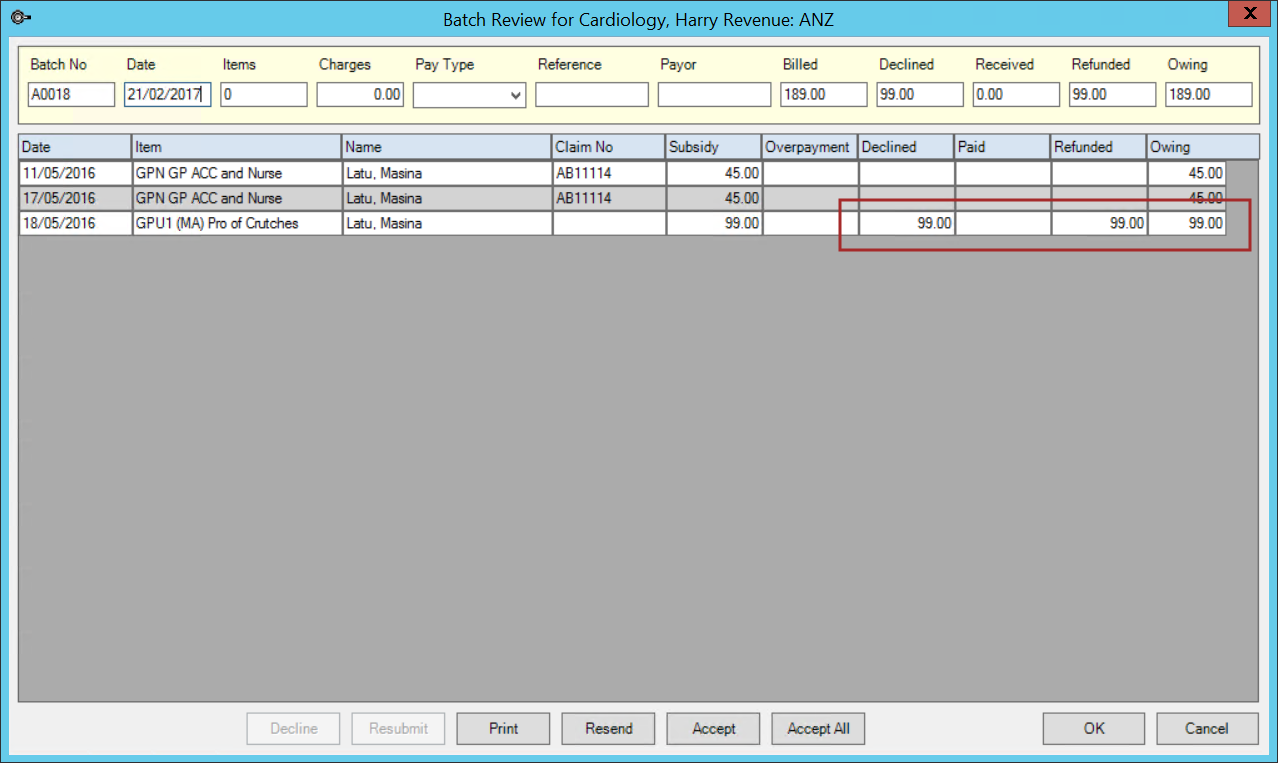1278x763 pixels.
Task: Click the Received field showing 0.00
Action: pyautogui.click(x=1016, y=95)
